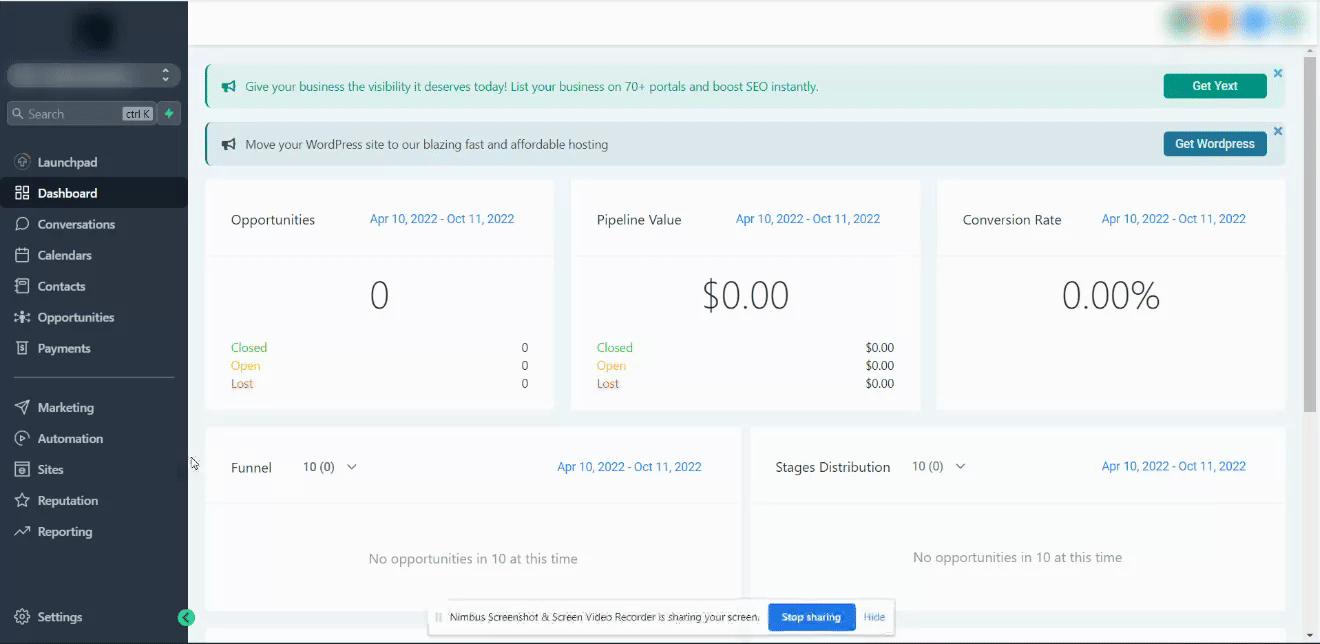1320x644 pixels.
Task: Click the green lightning bolt quick-action icon
Action: (x=169, y=114)
